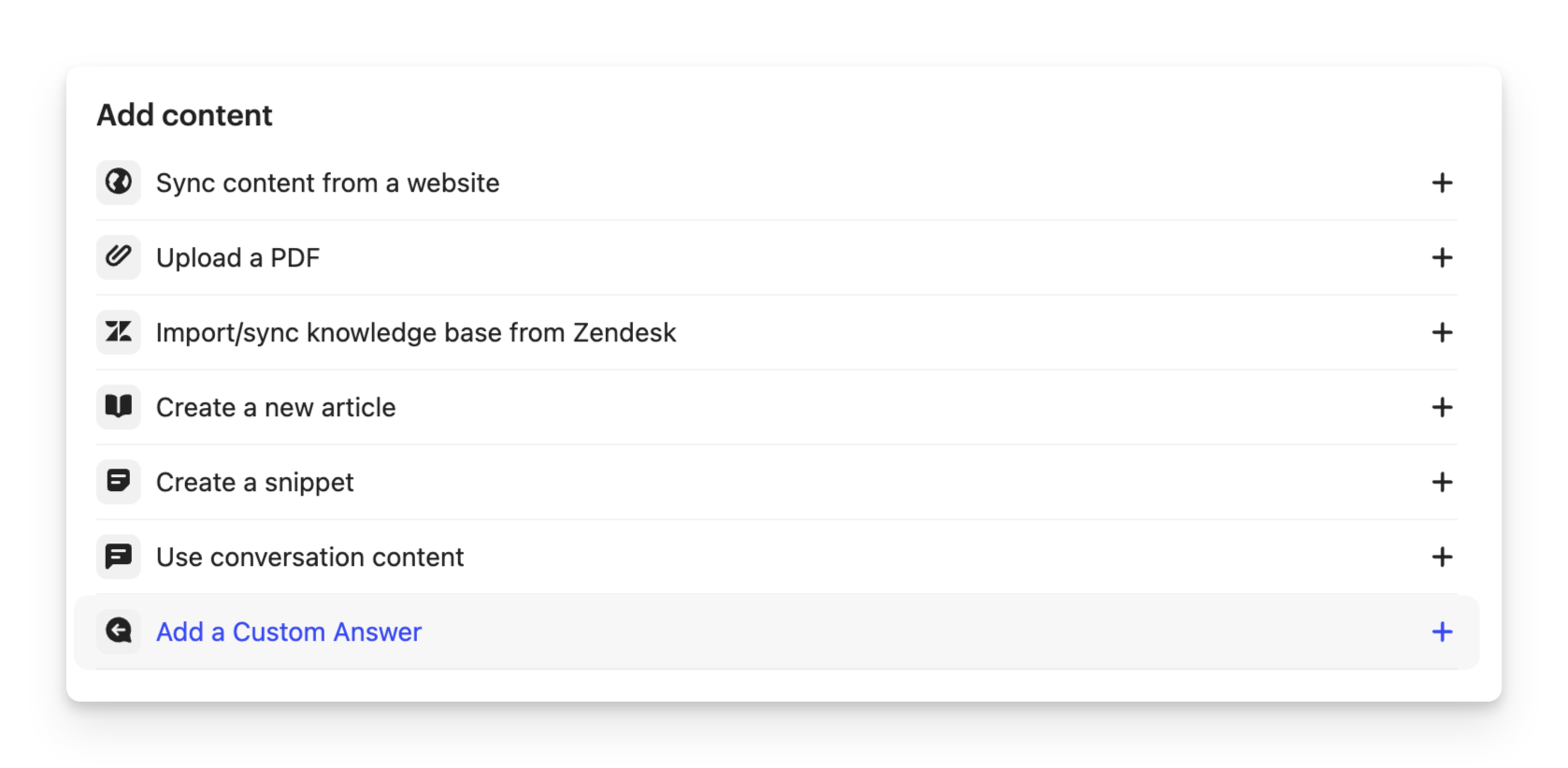The image size is (1568, 768).
Task: Expand the Upload a PDF plus button
Action: (x=1442, y=257)
